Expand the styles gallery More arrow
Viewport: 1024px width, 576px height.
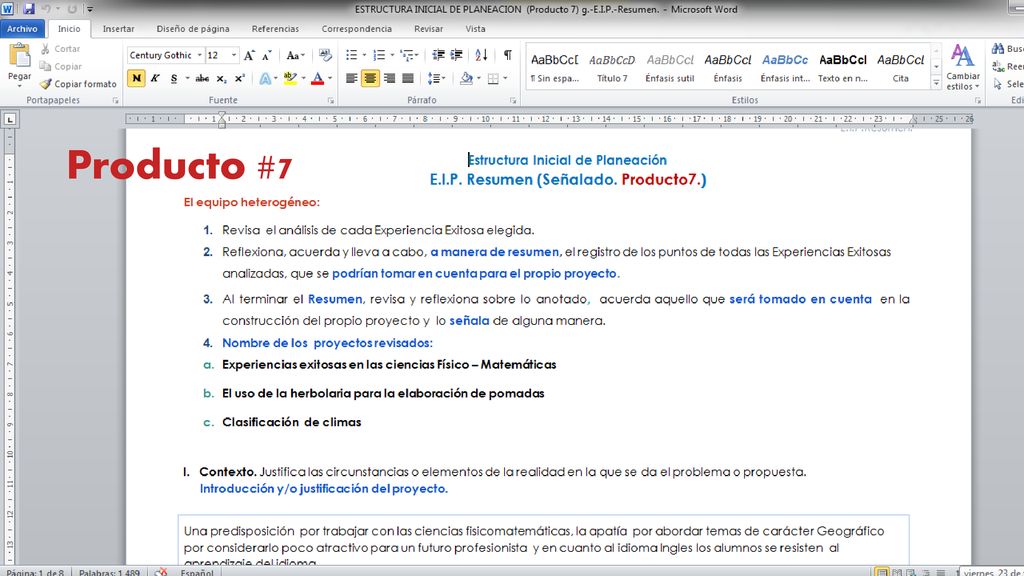coord(936,82)
